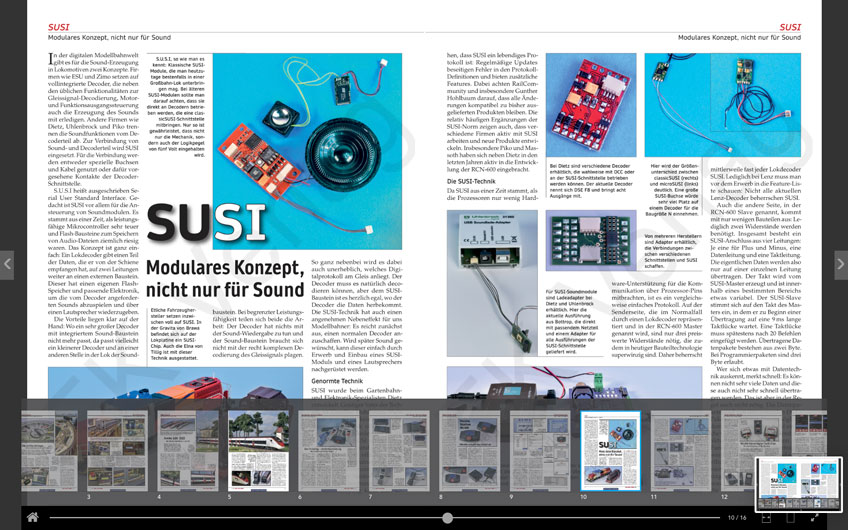Open the partially visible page 13 thumbnail
This screenshot has height=530, width=848.
pos(809,433)
